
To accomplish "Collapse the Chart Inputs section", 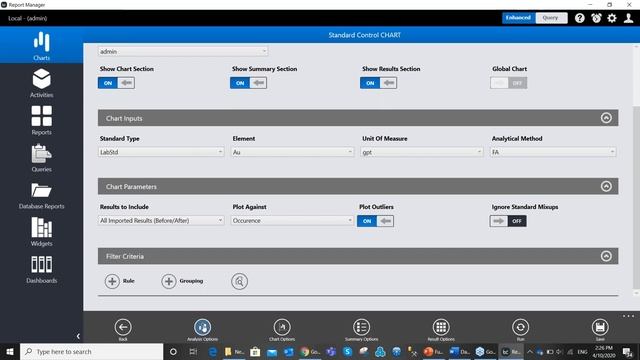I will click(x=606, y=118).
